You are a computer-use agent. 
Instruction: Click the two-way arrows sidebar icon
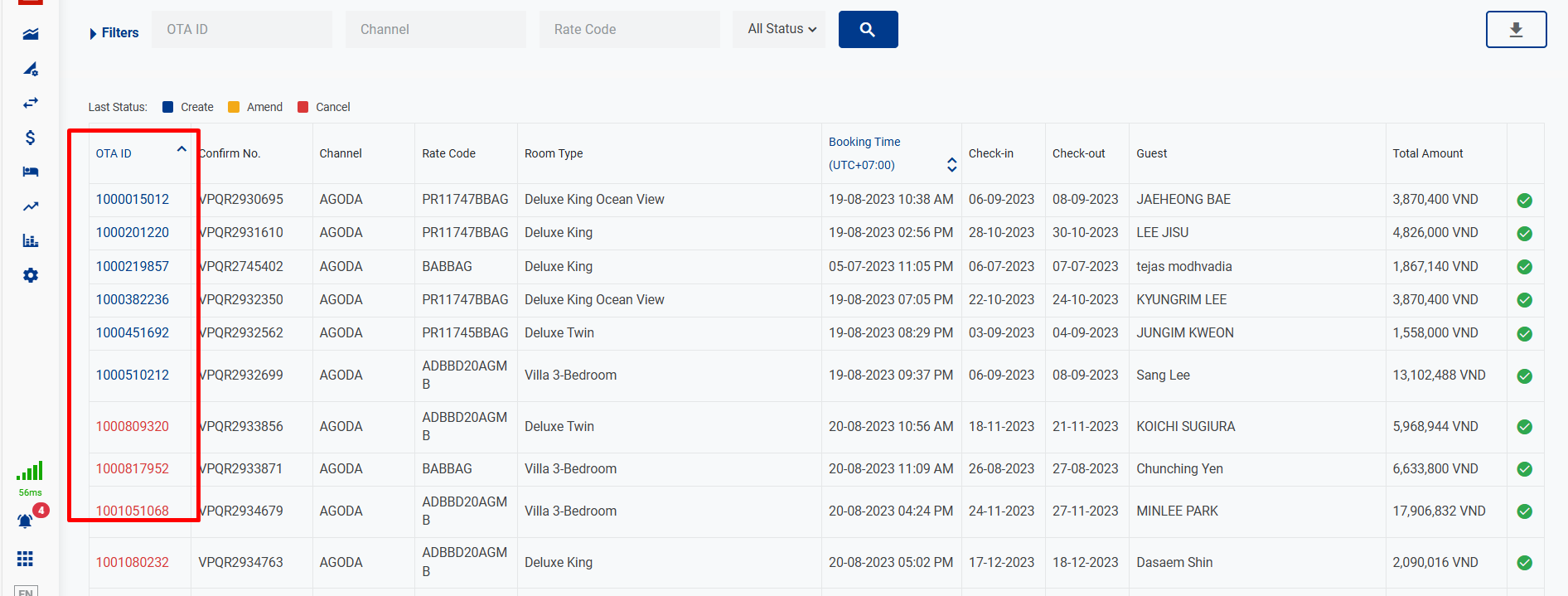click(x=31, y=103)
